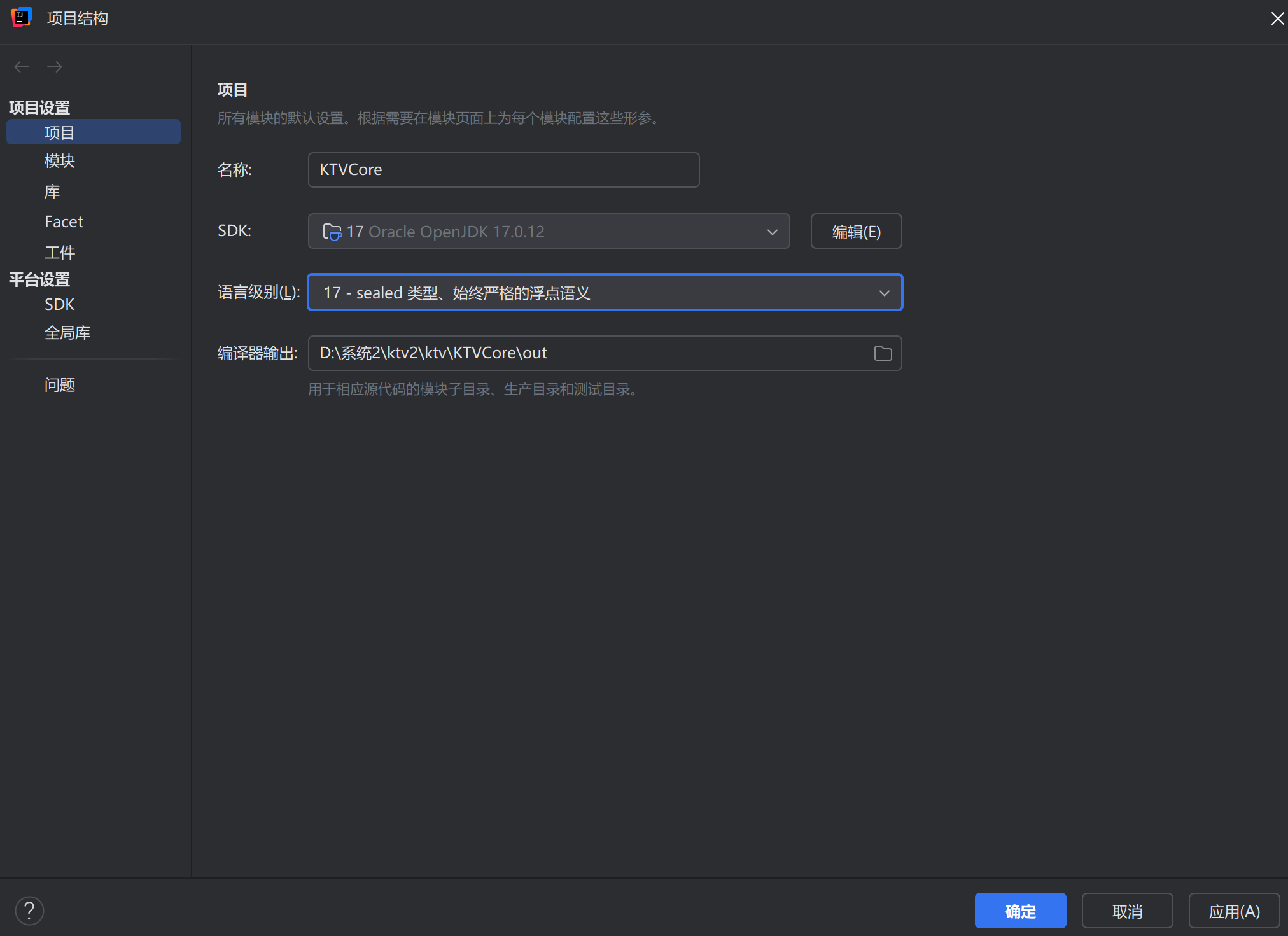
Task: Click the 取消 button
Action: (x=1127, y=911)
